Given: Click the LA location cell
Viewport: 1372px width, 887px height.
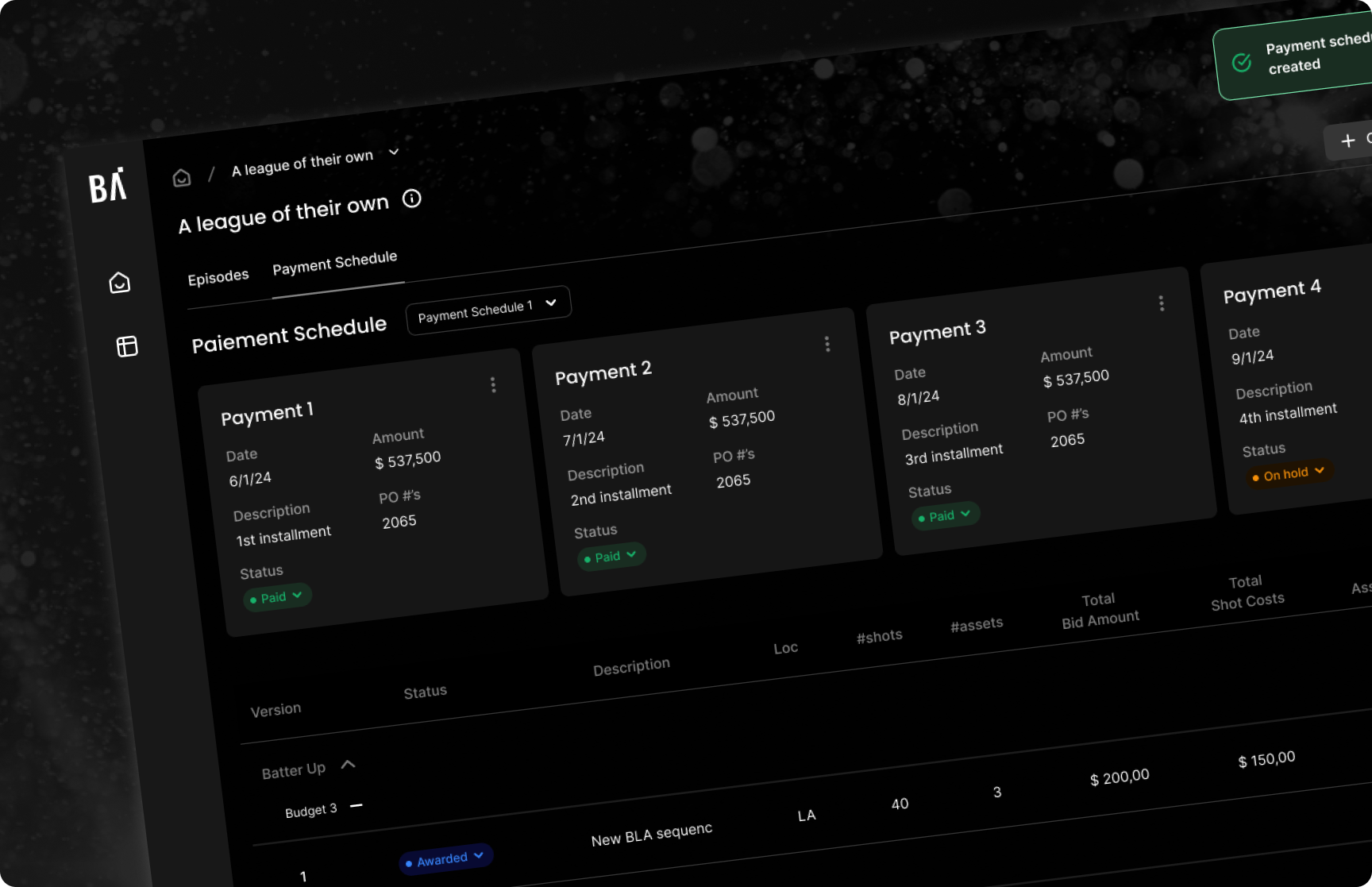Looking at the screenshot, I should [x=807, y=816].
